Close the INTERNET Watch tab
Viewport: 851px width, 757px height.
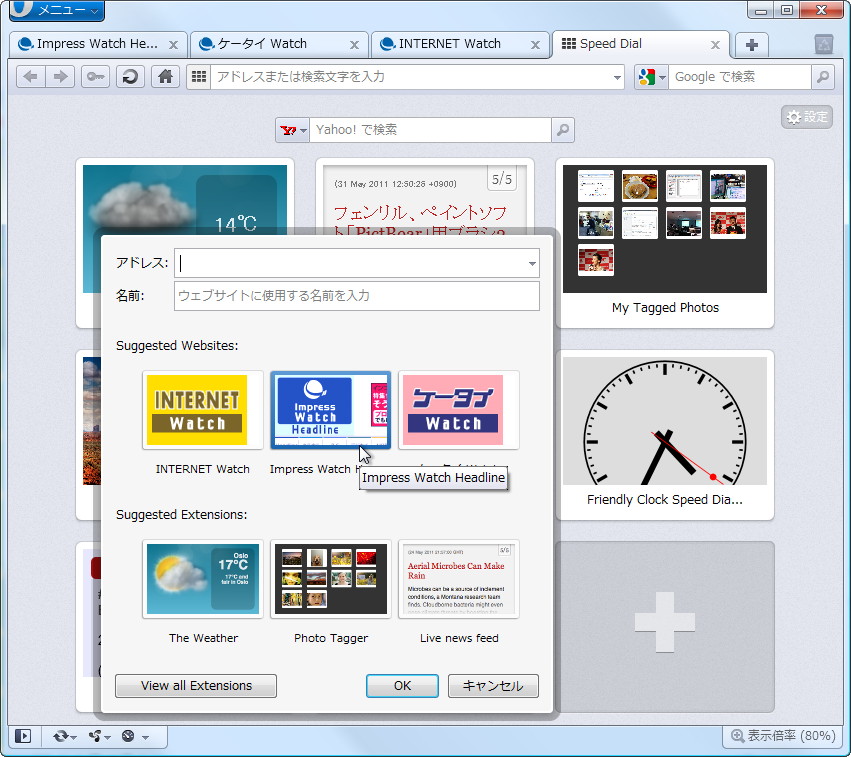[535, 45]
